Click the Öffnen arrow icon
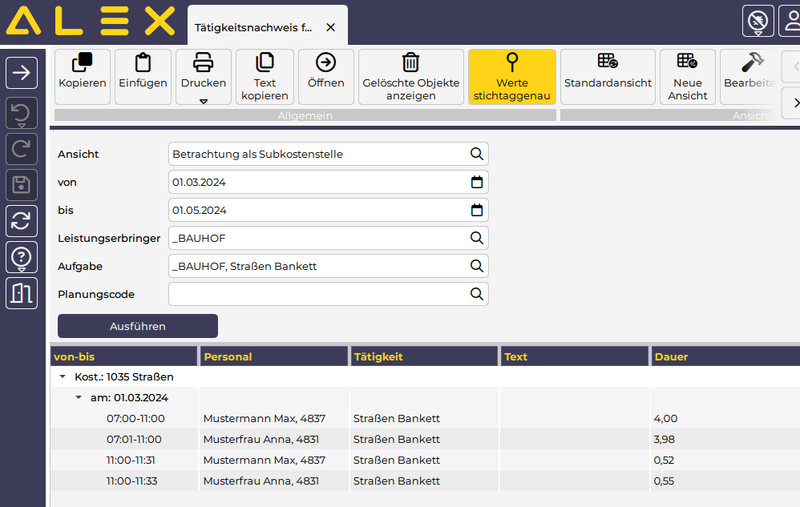 point(326,64)
